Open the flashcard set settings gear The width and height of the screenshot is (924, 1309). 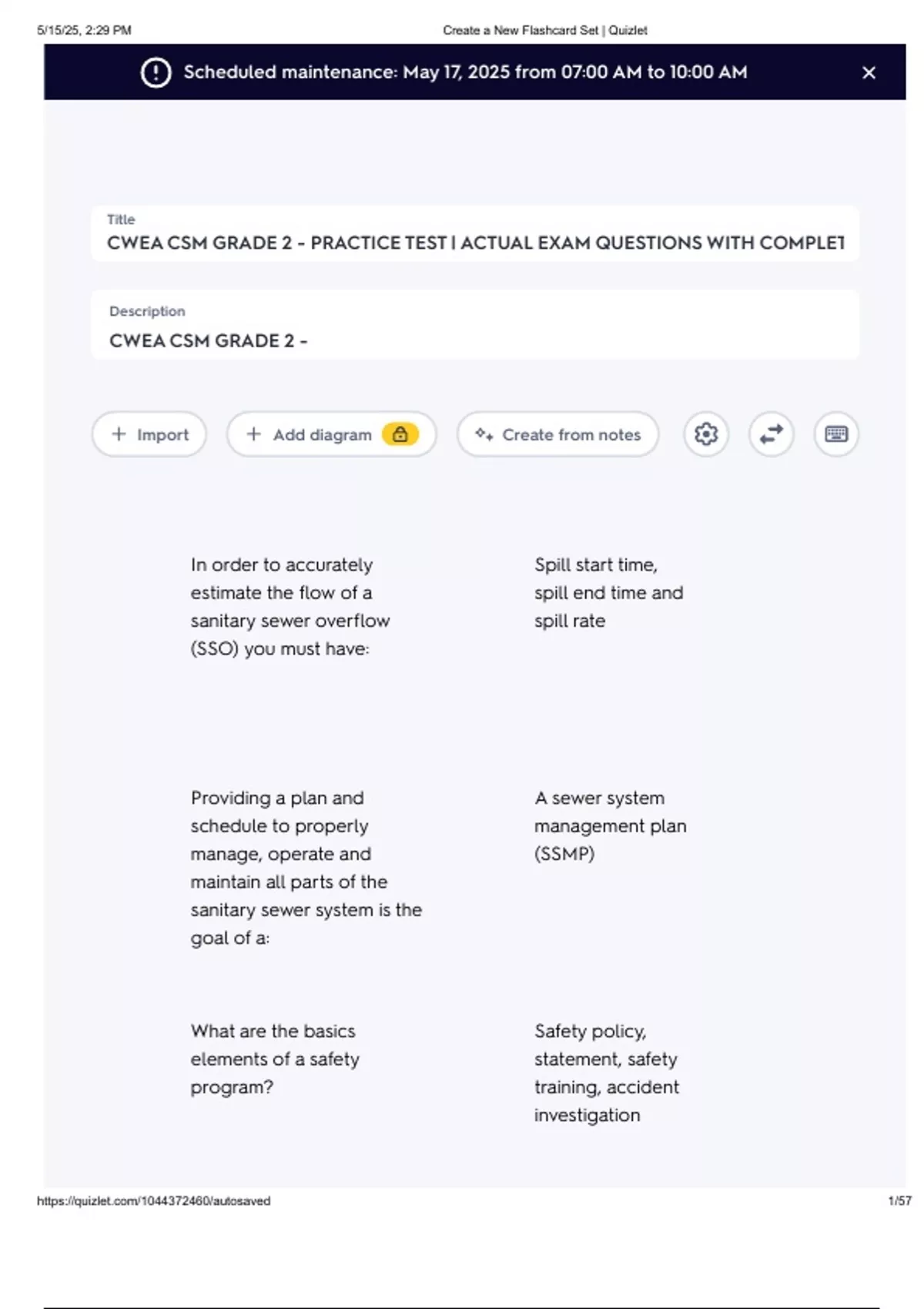click(705, 434)
